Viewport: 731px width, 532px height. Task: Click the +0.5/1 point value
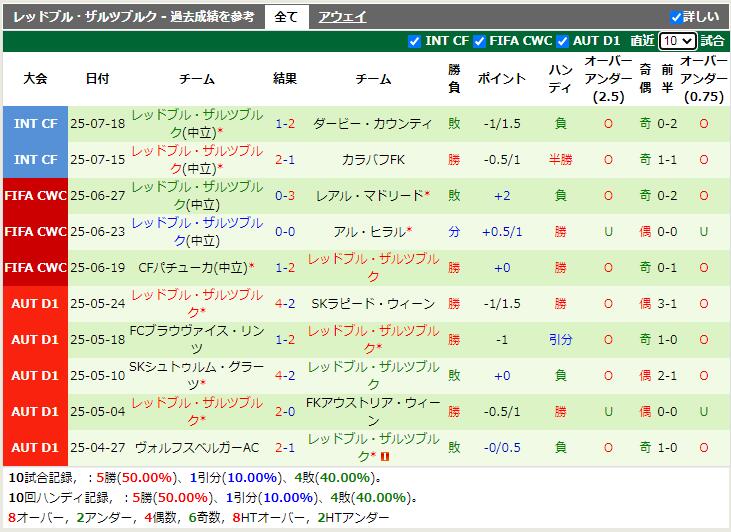[x=502, y=231]
